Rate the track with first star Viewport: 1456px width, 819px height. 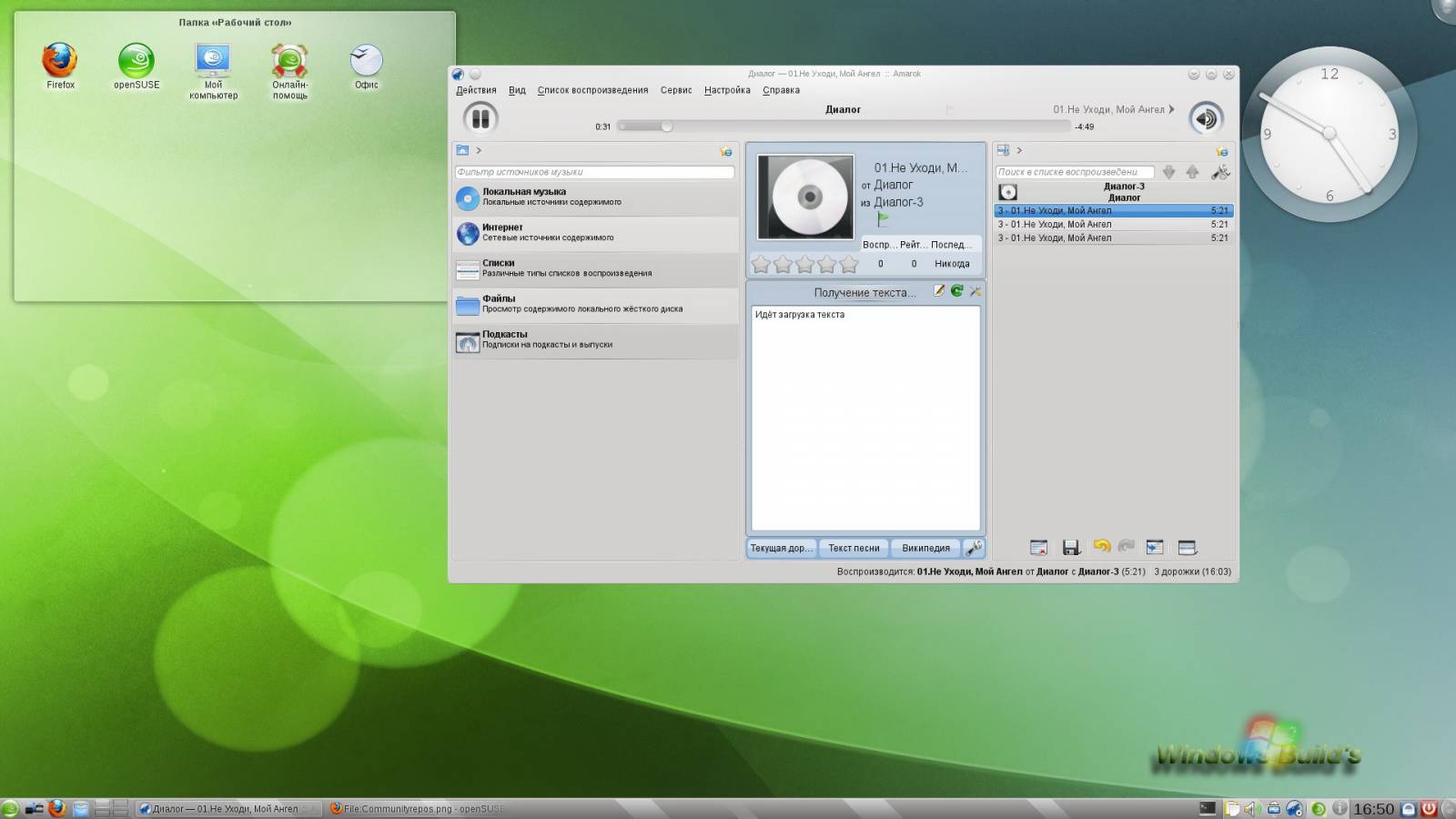click(761, 264)
